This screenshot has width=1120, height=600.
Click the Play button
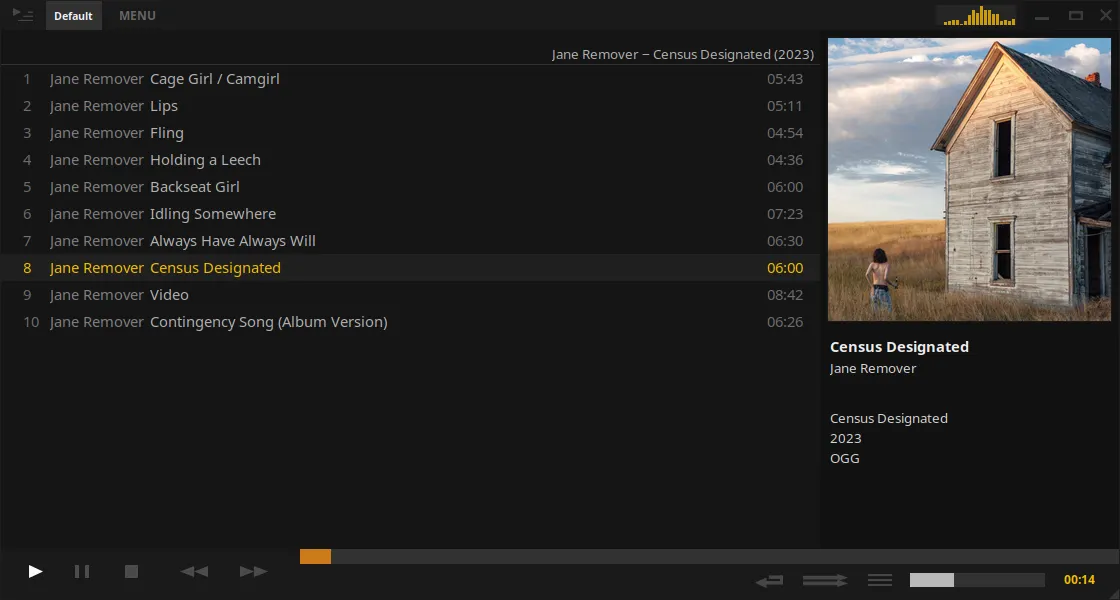point(35,571)
